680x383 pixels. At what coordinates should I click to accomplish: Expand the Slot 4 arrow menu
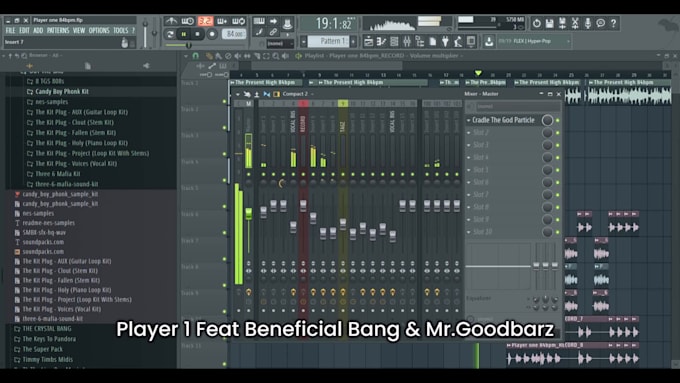(469, 157)
